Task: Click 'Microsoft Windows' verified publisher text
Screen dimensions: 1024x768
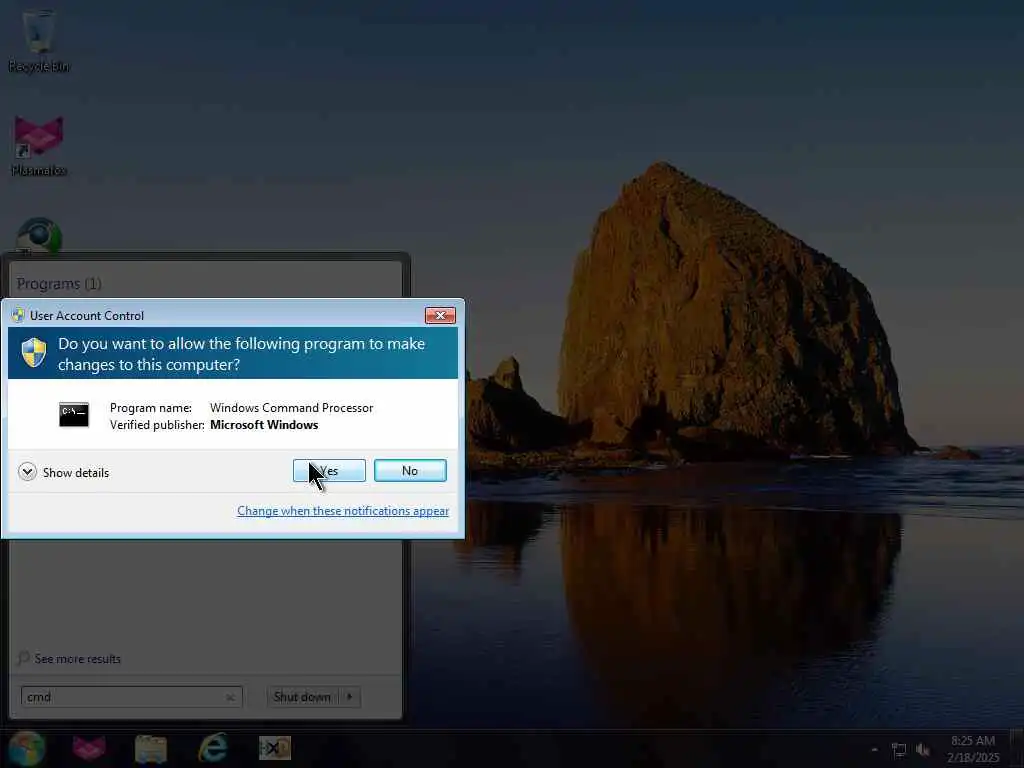Action: tap(264, 425)
